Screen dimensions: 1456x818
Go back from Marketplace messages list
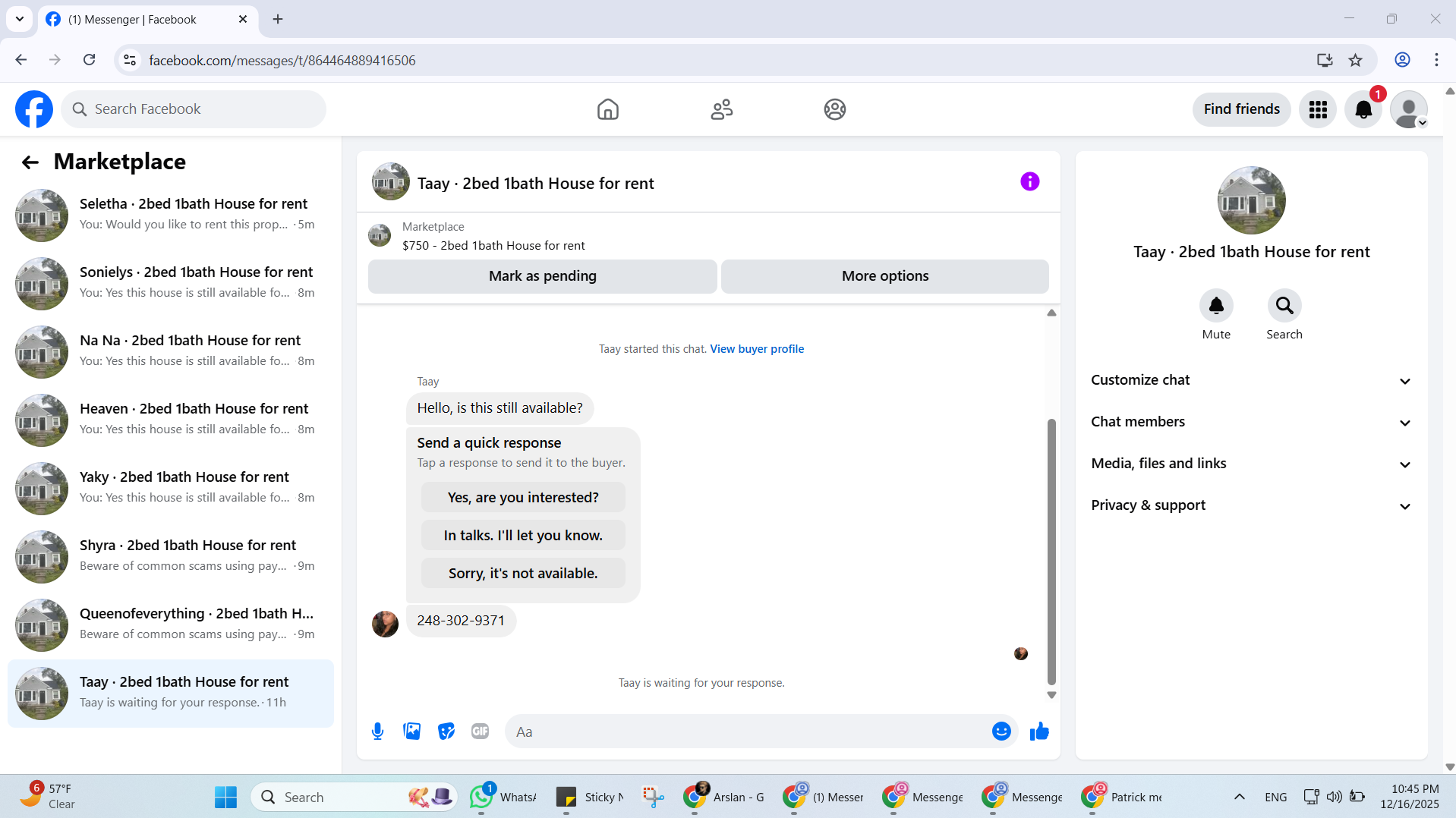coord(30,162)
